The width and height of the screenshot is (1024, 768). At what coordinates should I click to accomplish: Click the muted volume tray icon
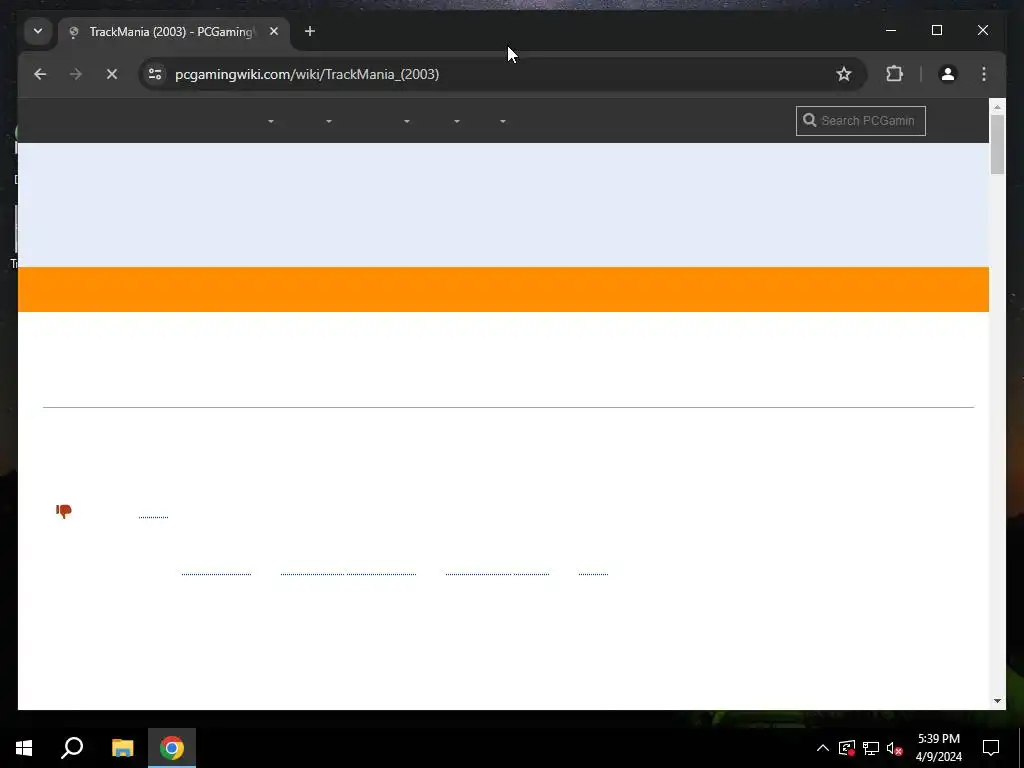click(894, 748)
